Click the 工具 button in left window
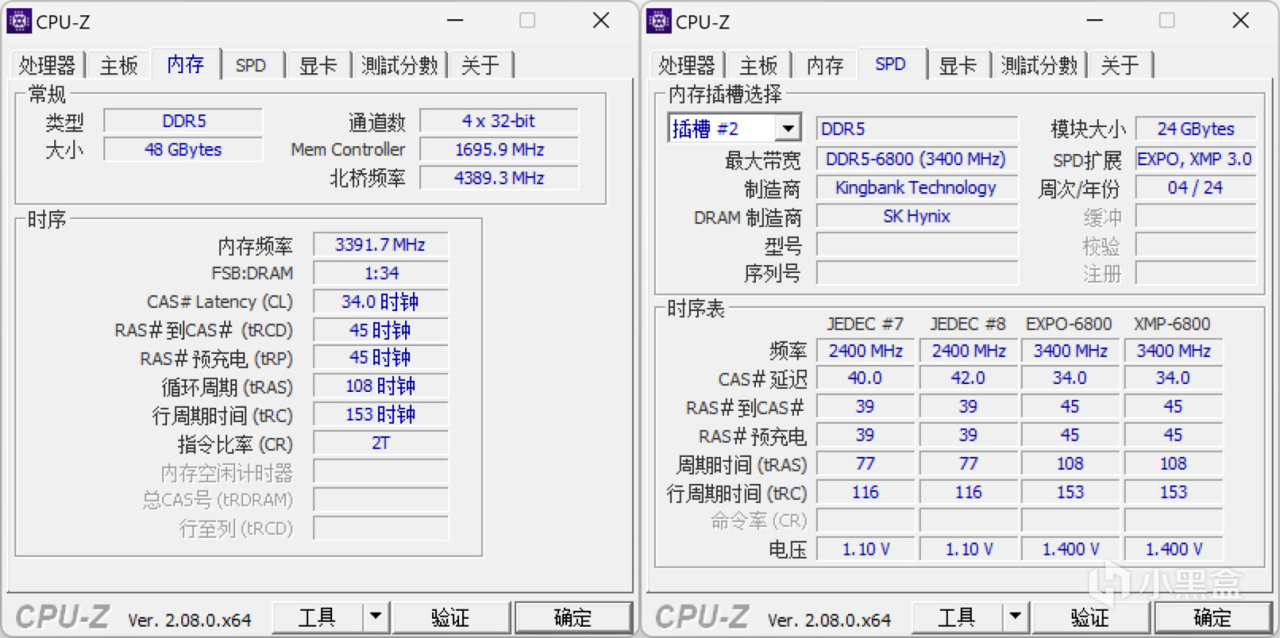The image size is (1280, 638). pos(317,617)
